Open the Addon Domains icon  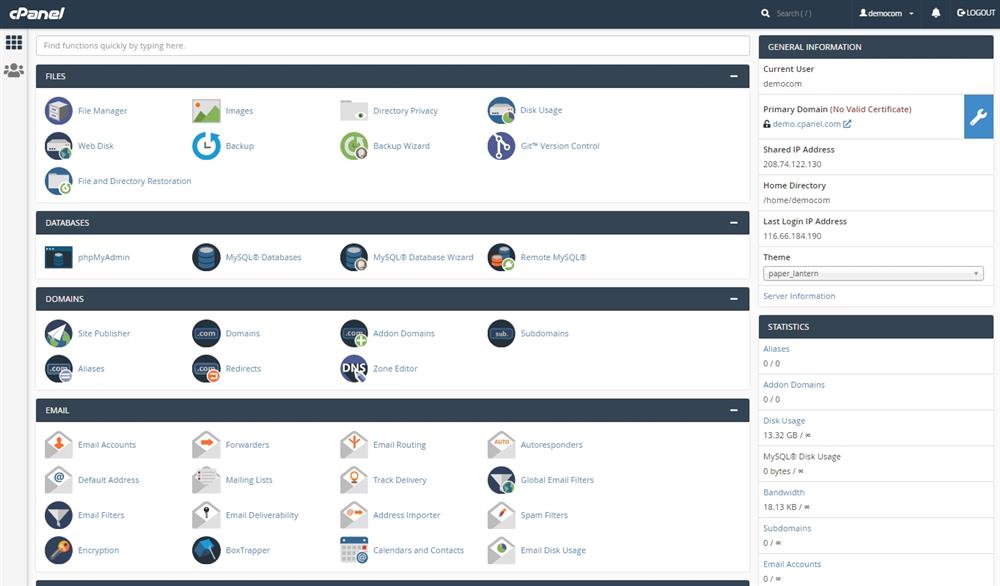tap(354, 333)
